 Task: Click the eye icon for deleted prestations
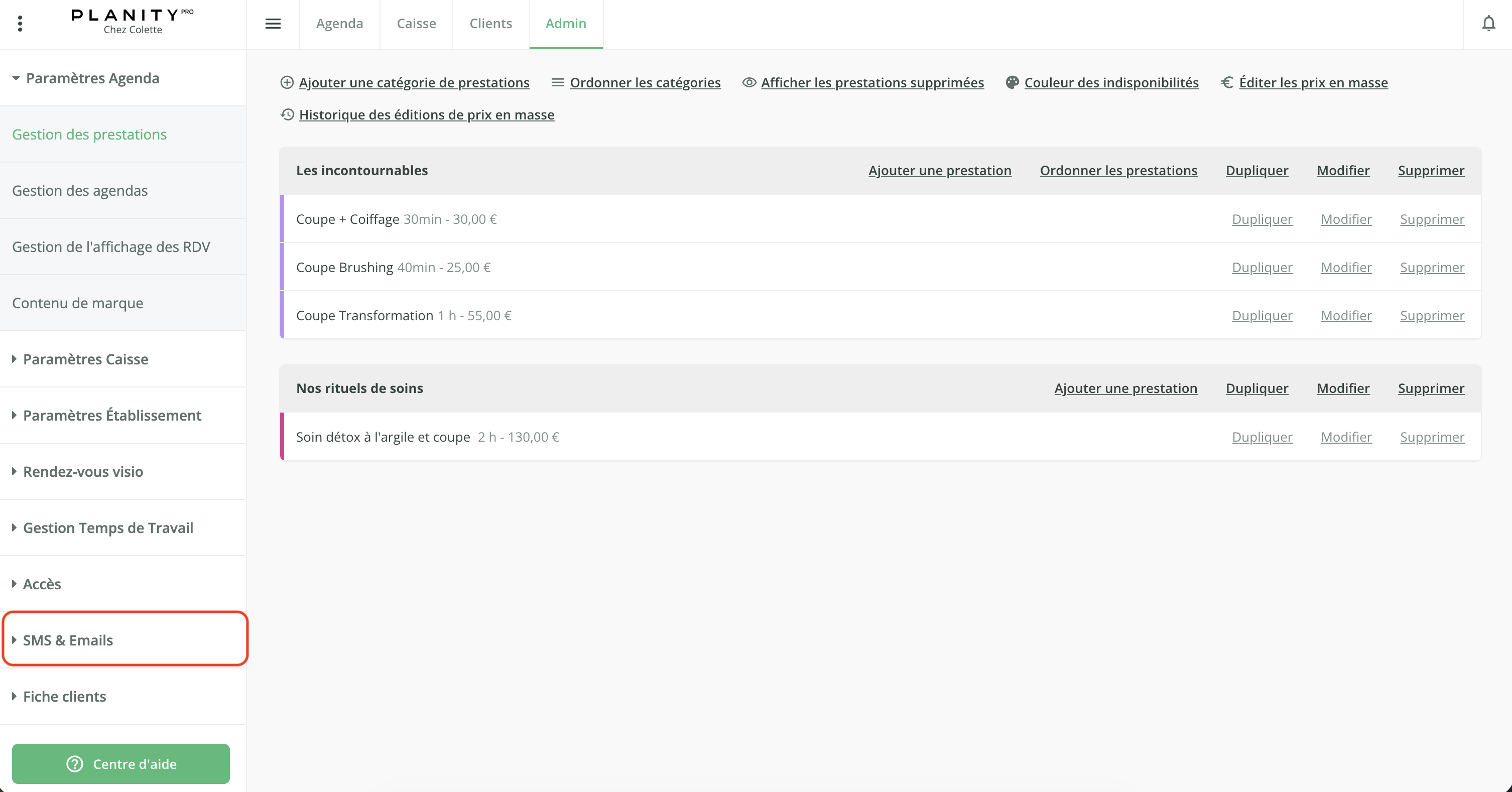point(749,83)
